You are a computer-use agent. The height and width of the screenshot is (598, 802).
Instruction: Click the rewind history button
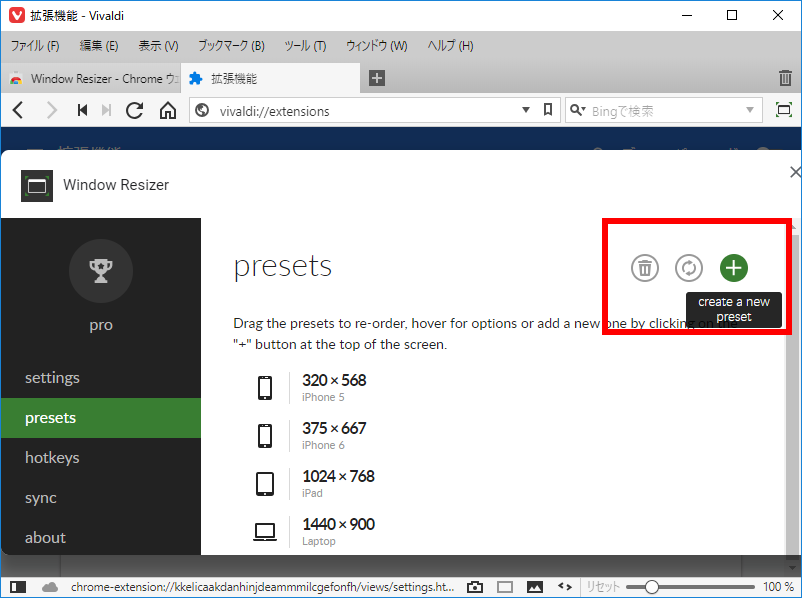pyautogui.click(x=82, y=110)
